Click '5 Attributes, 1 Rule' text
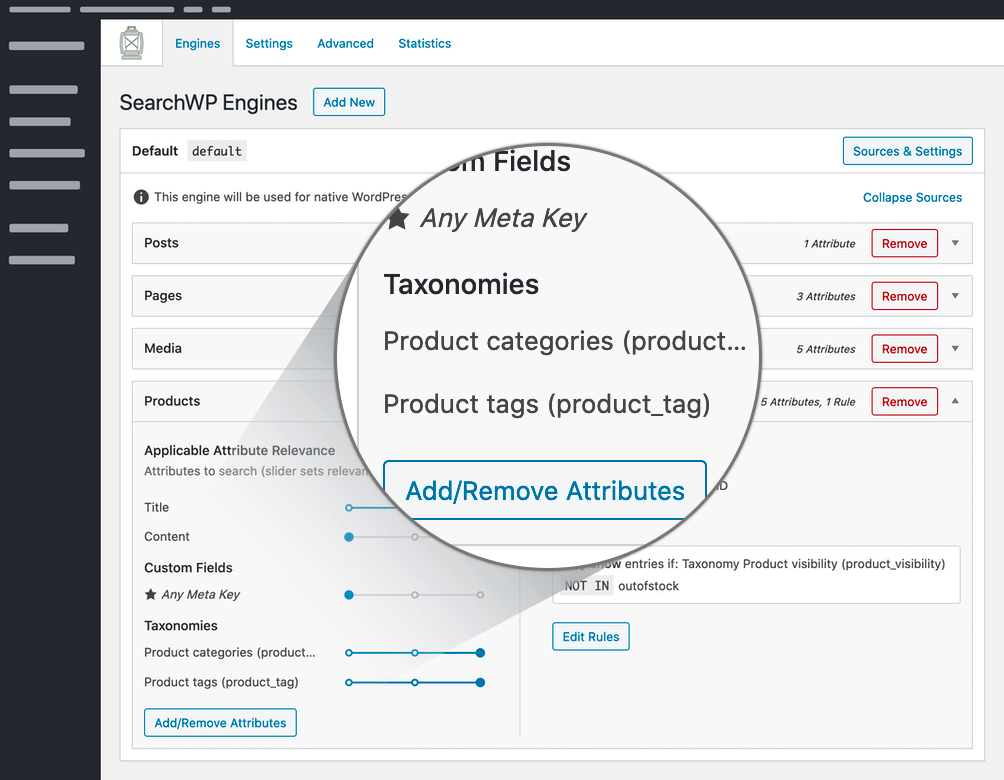This screenshot has width=1004, height=780. [807, 402]
